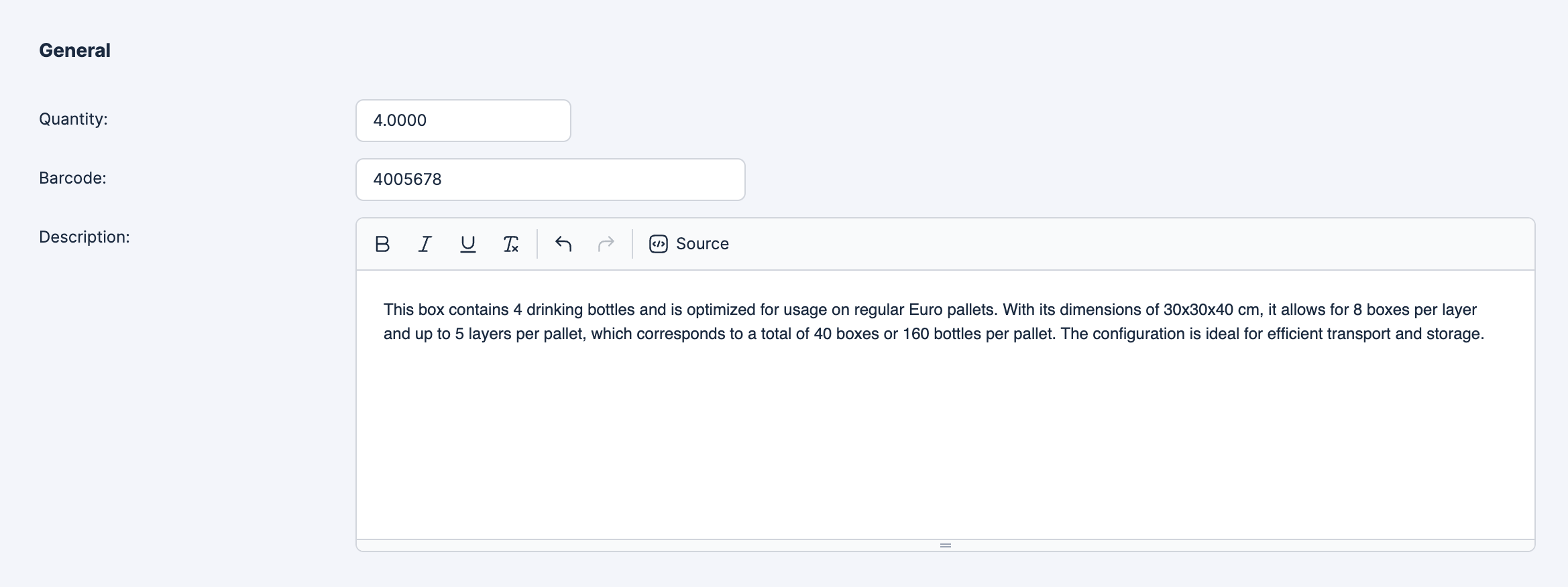
Task: Click the Barcode label
Action: pyautogui.click(x=72, y=178)
